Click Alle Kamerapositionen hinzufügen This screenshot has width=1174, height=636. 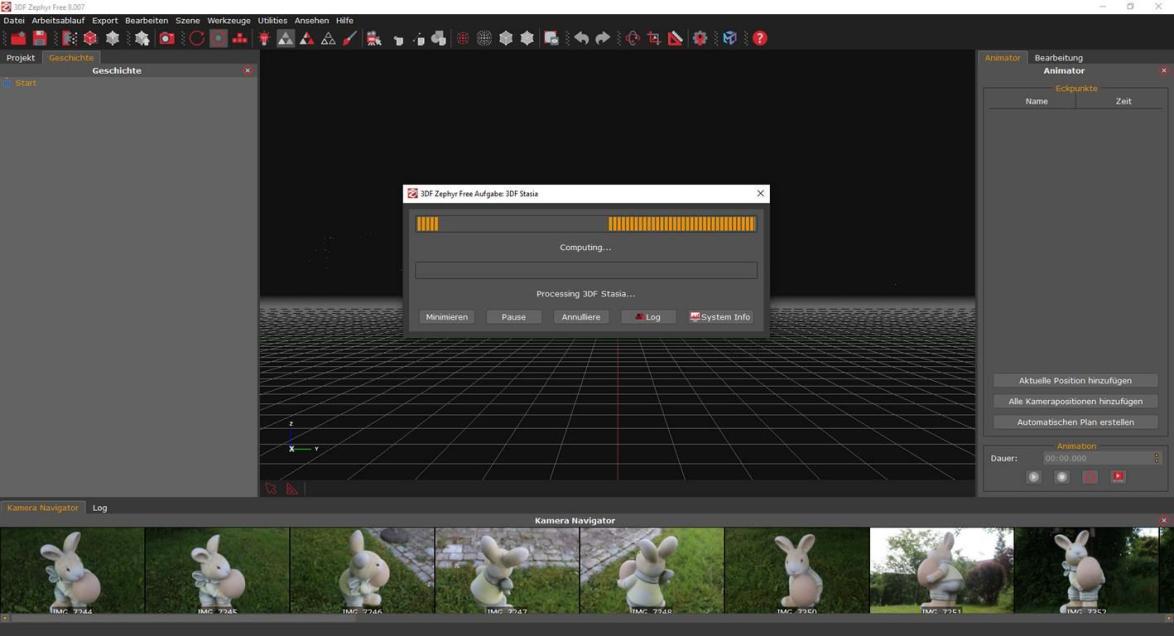click(1075, 402)
